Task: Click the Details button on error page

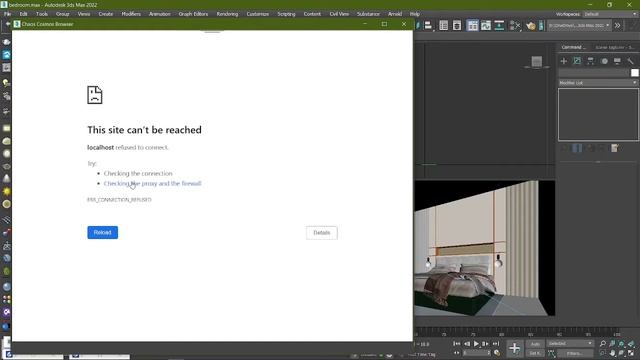Action: 322,233
